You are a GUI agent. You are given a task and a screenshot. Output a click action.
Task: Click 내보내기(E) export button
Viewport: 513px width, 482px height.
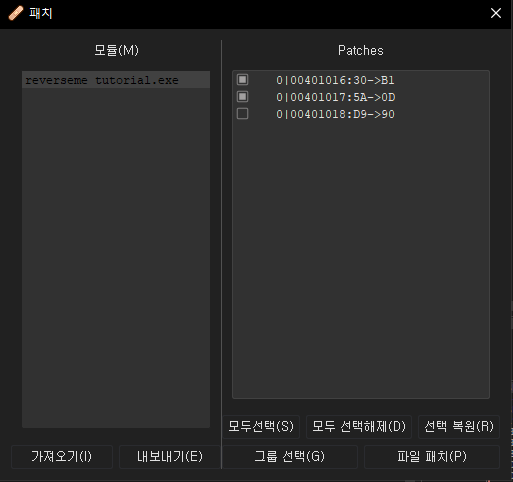tap(169, 457)
